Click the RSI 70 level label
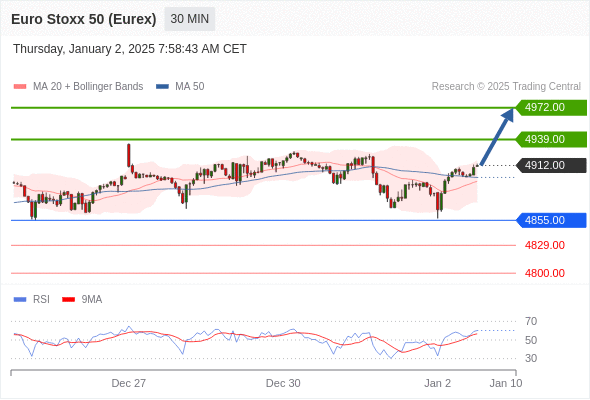Screen dimensions: 590x400 tap(531, 321)
